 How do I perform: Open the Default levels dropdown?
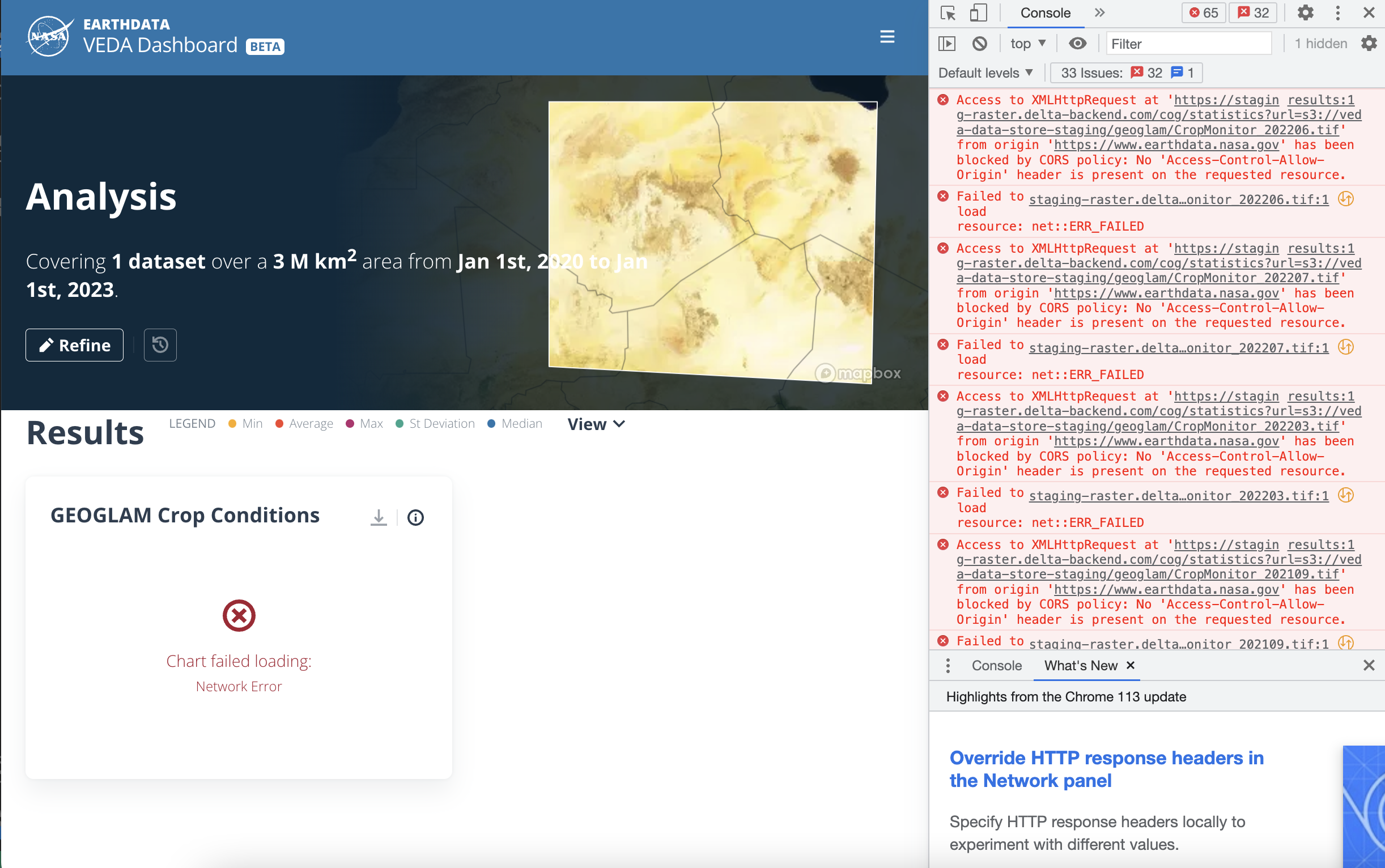[984, 73]
